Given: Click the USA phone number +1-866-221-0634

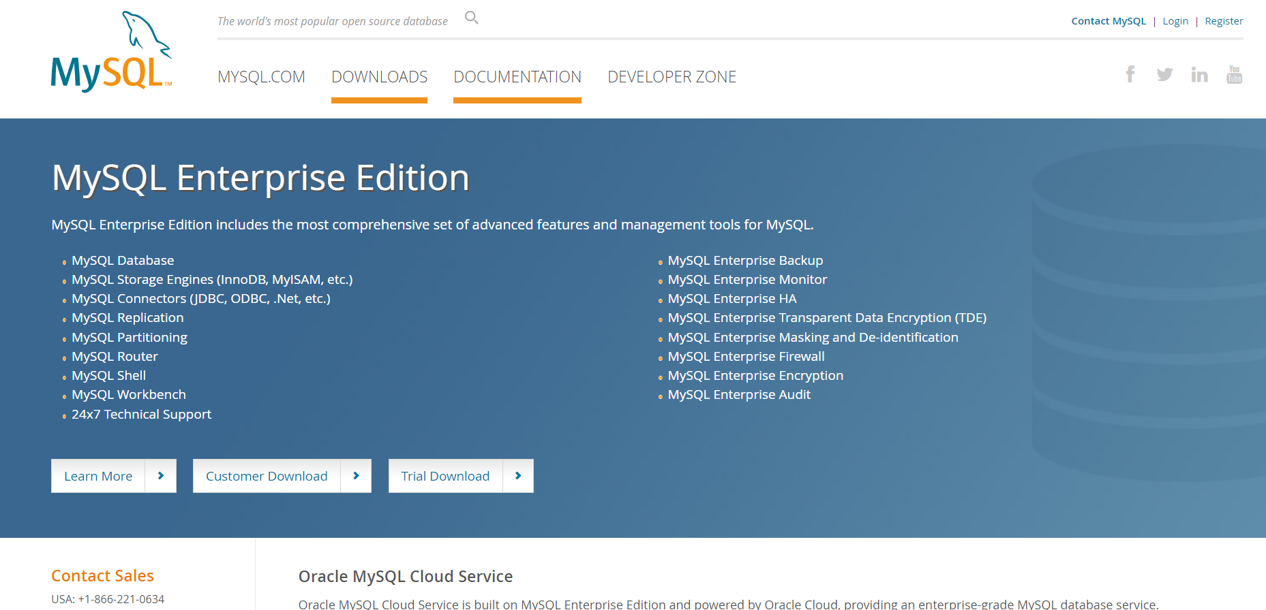Looking at the screenshot, I should click(122, 599).
